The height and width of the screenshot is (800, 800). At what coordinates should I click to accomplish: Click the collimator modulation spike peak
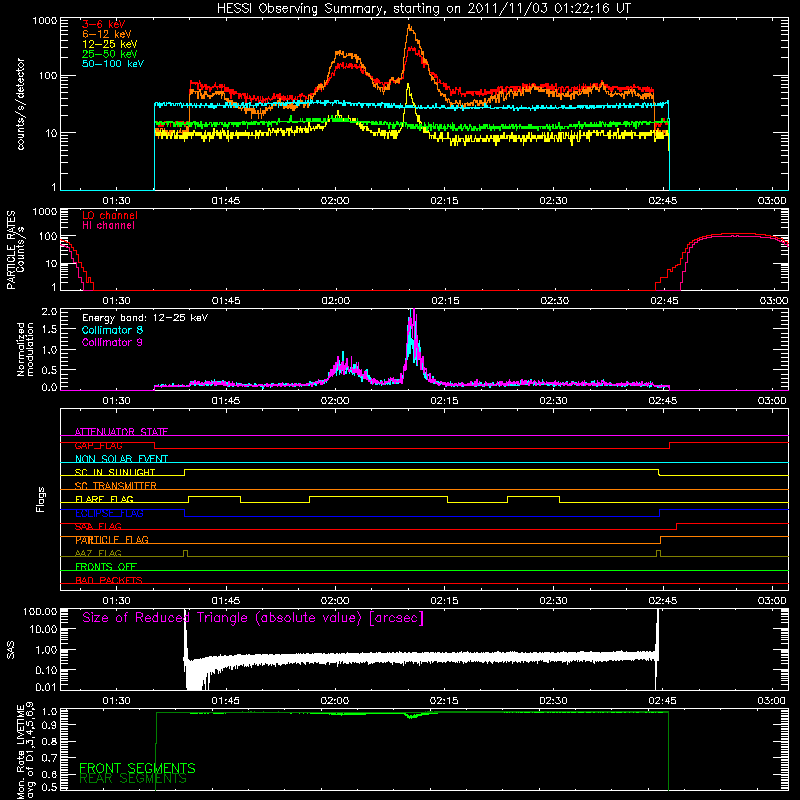coord(412,315)
